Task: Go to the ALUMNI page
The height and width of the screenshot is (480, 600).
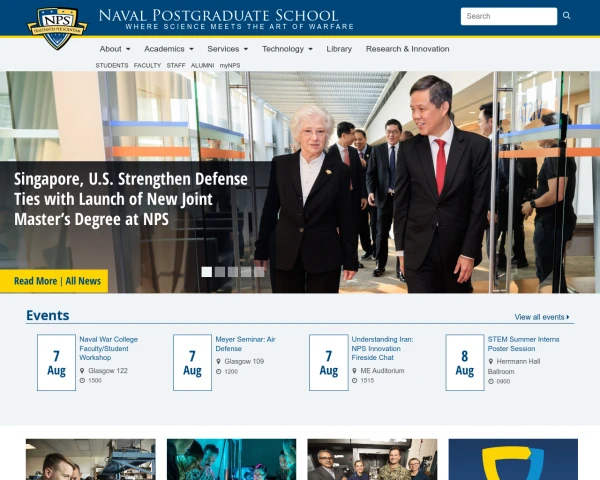Action: [x=202, y=65]
